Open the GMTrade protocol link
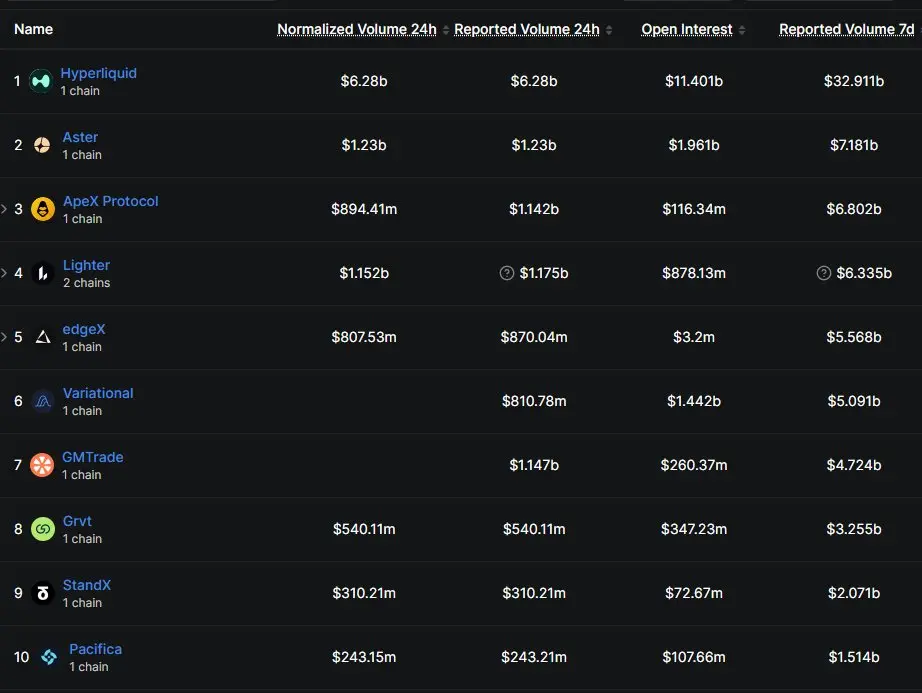Image resolution: width=922 pixels, height=693 pixels. pyautogui.click(x=93, y=457)
